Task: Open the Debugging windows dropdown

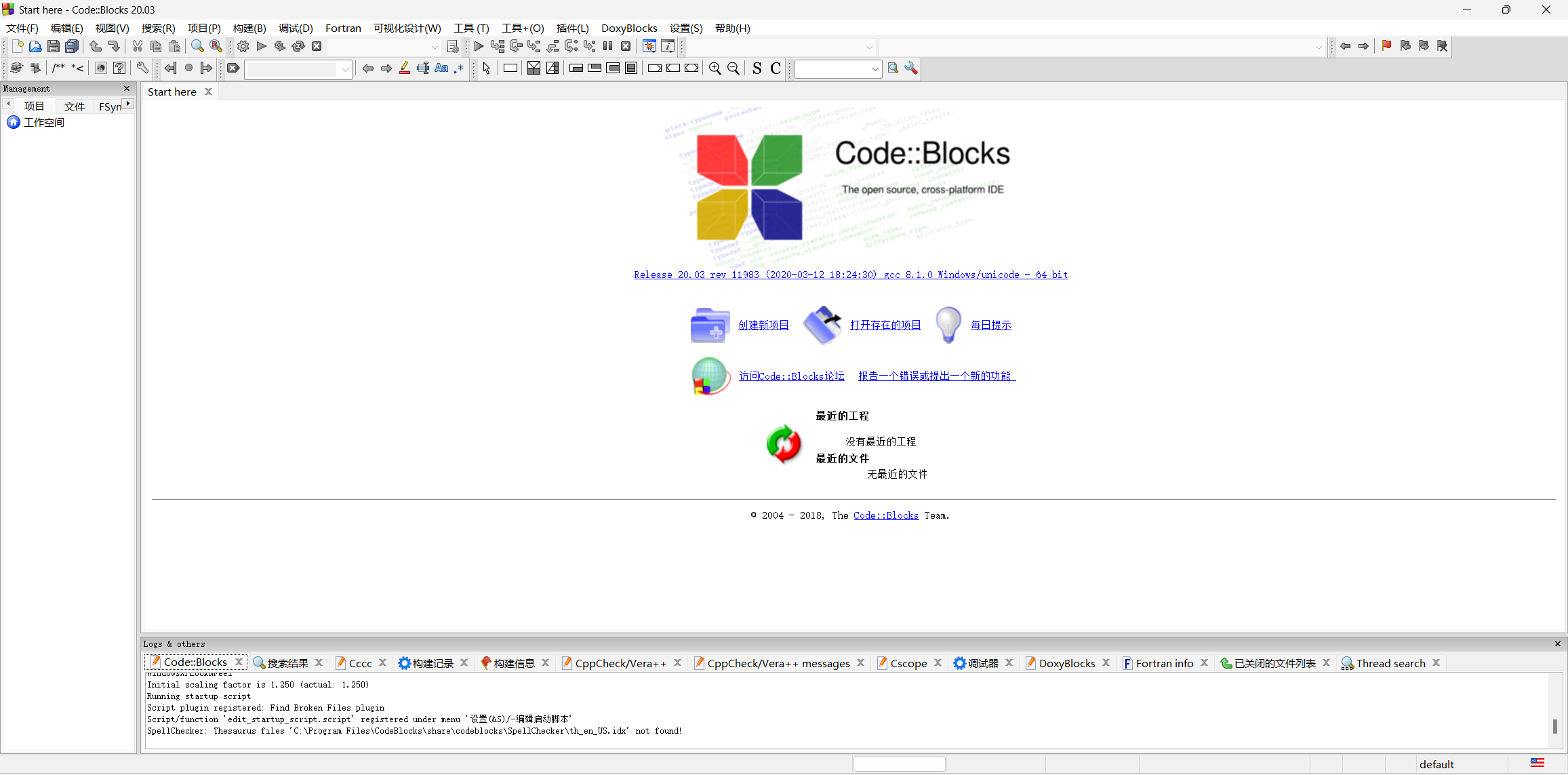Action: 649,46
